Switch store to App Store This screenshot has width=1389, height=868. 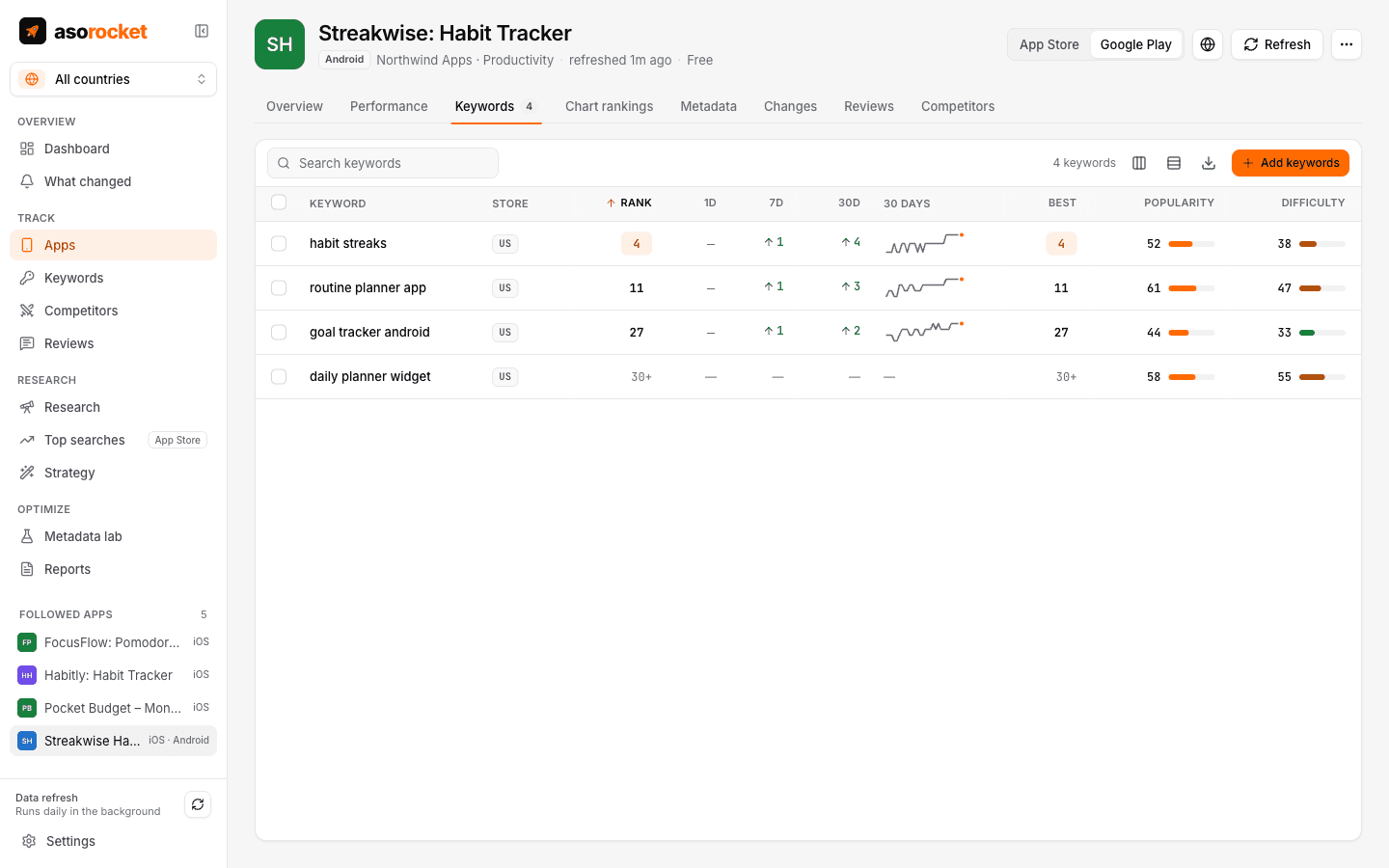pos(1049,44)
